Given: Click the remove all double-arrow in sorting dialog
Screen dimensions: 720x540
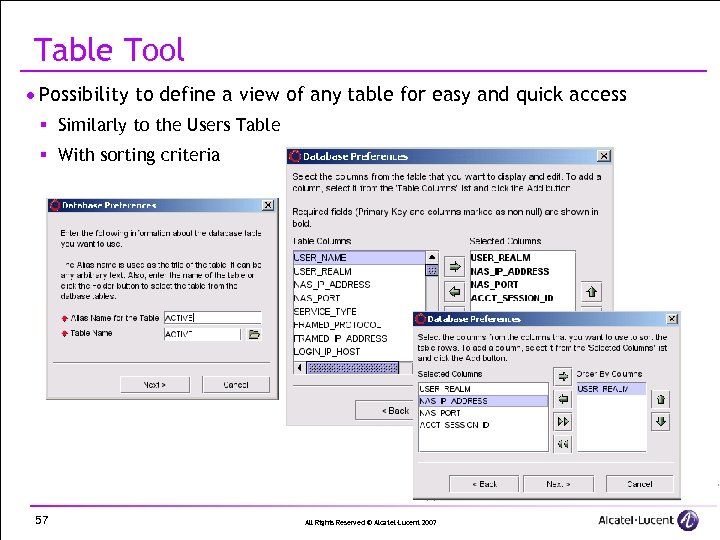Looking at the screenshot, I should point(563,444).
